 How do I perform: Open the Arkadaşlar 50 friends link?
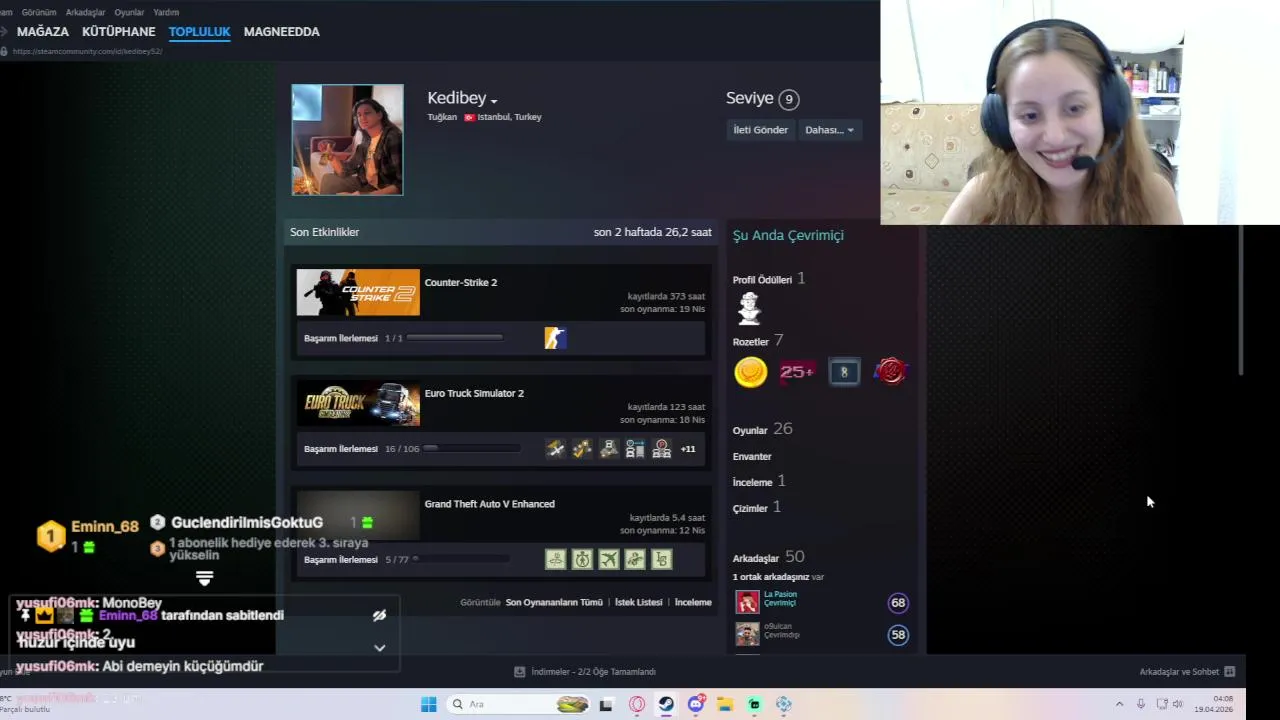[x=768, y=557]
